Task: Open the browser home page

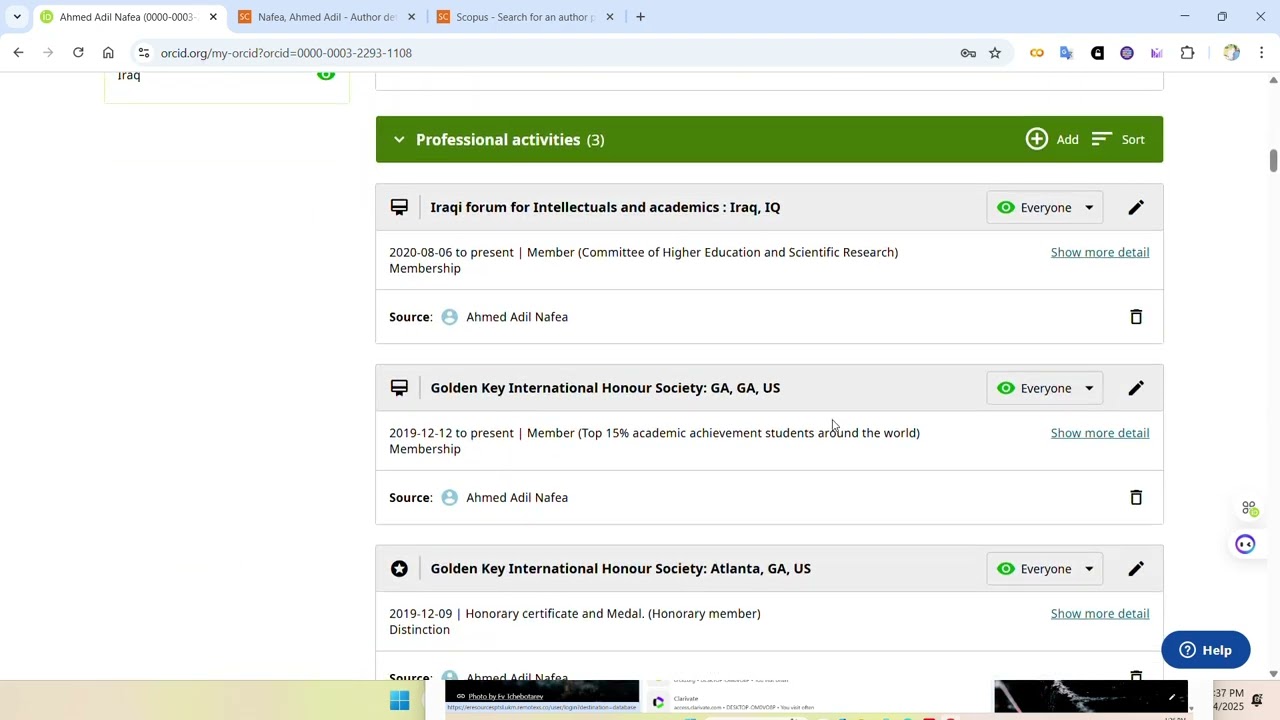Action: (x=108, y=53)
